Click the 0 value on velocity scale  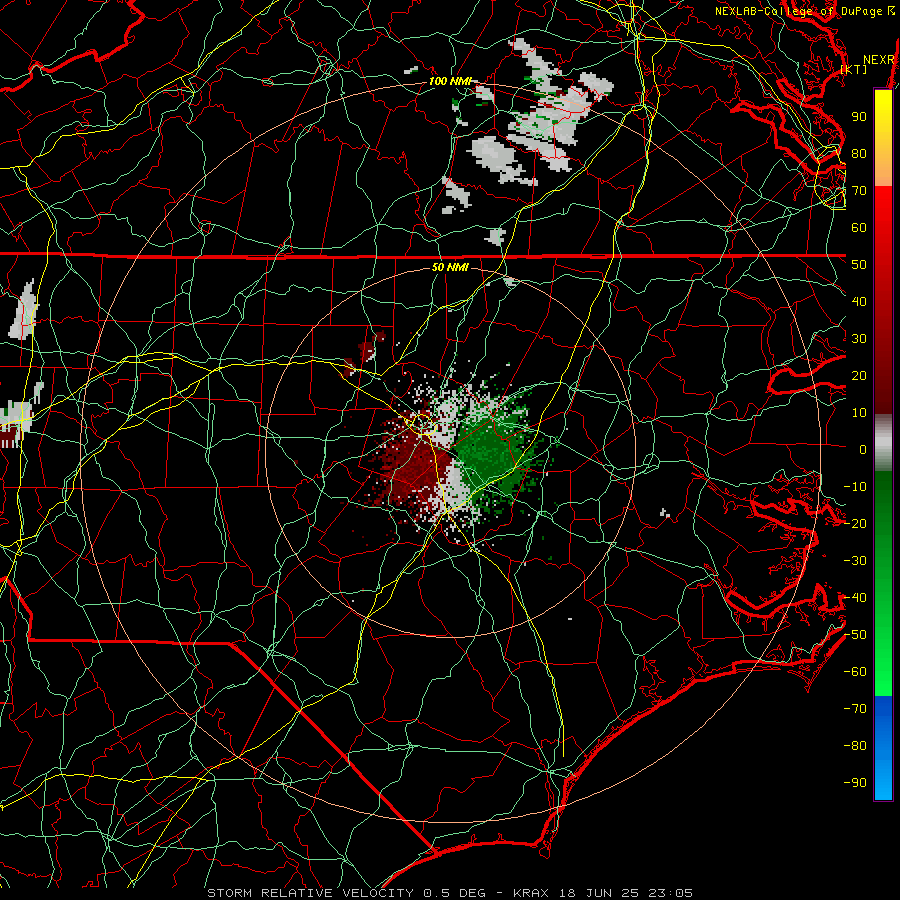(863, 449)
